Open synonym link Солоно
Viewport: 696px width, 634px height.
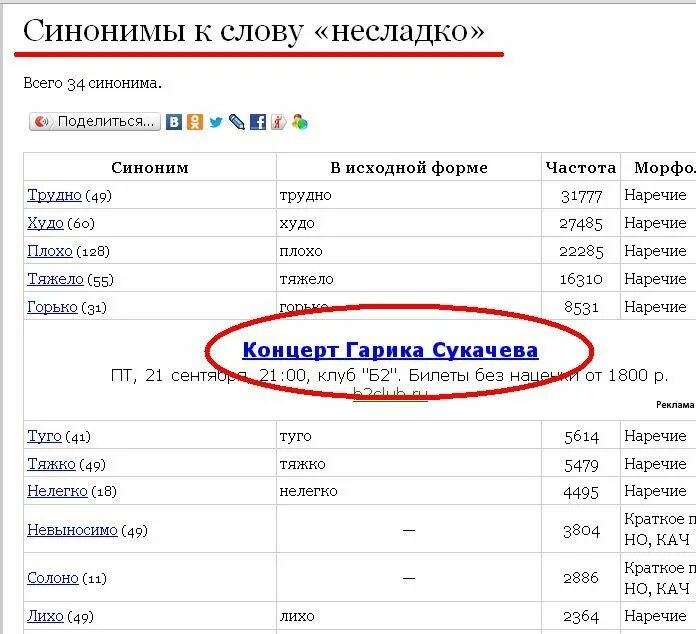[x=53, y=578]
